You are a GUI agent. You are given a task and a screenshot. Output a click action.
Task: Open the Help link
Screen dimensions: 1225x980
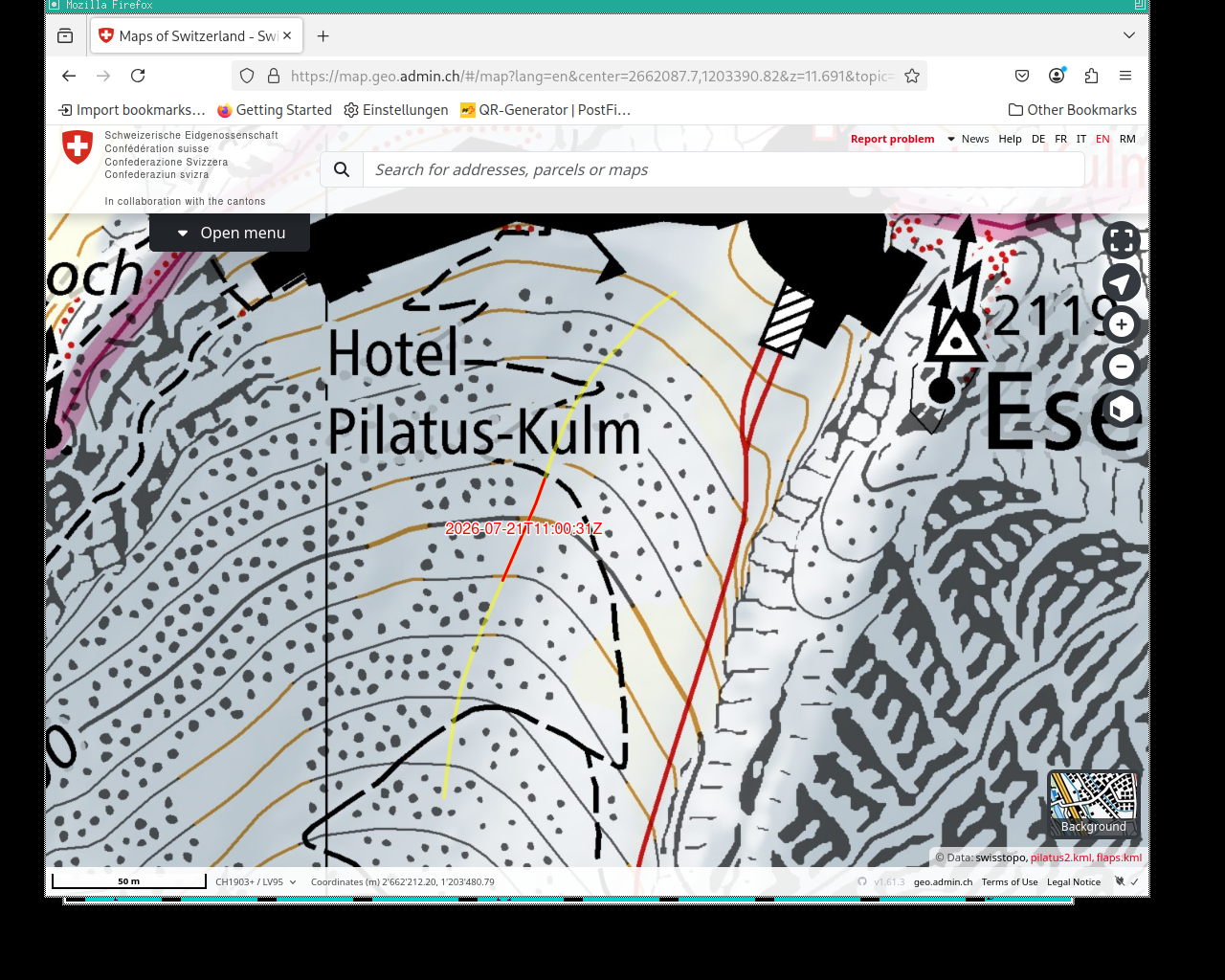tap(1010, 140)
